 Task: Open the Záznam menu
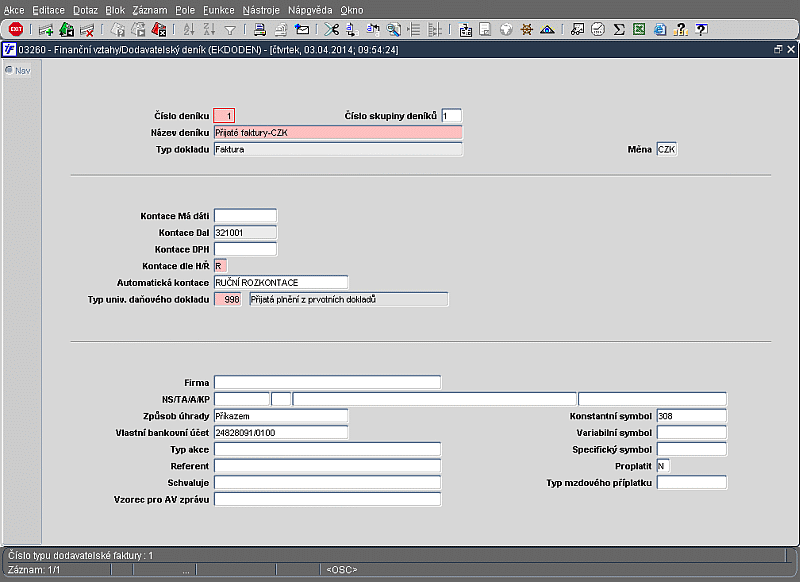(150, 10)
